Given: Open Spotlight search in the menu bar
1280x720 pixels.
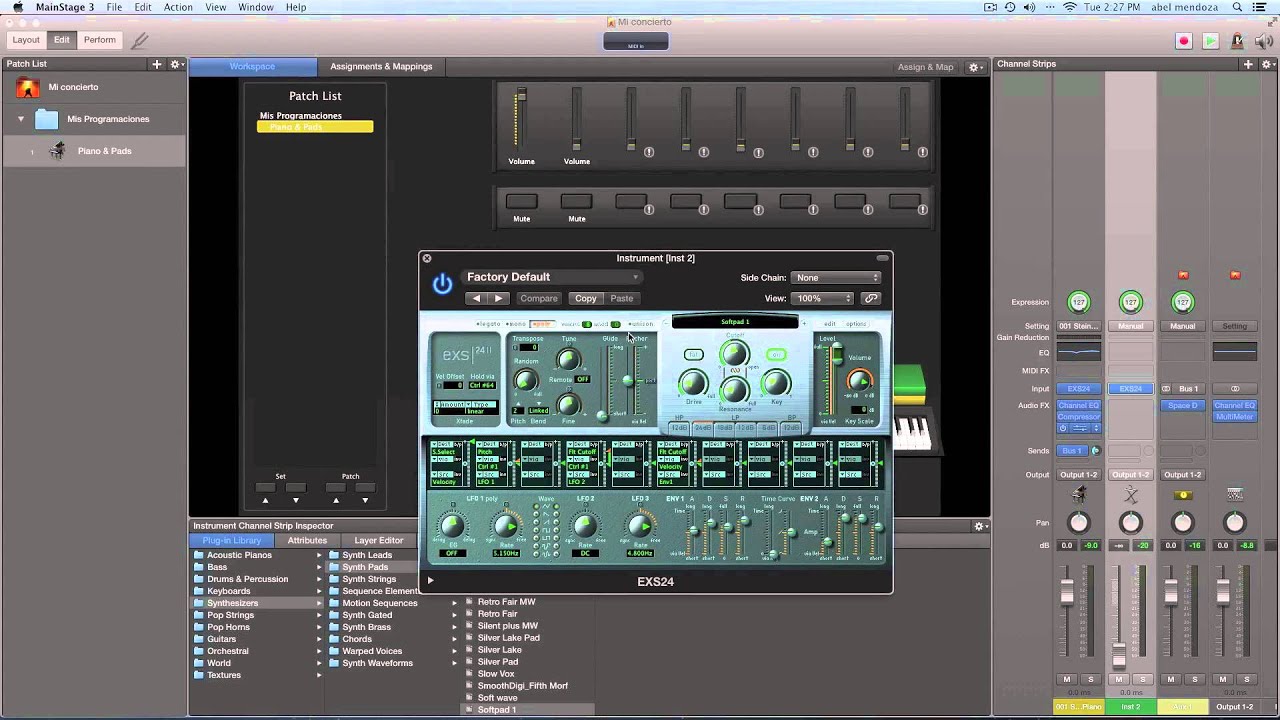Looking at the screenshot, I should [1239, 7].
